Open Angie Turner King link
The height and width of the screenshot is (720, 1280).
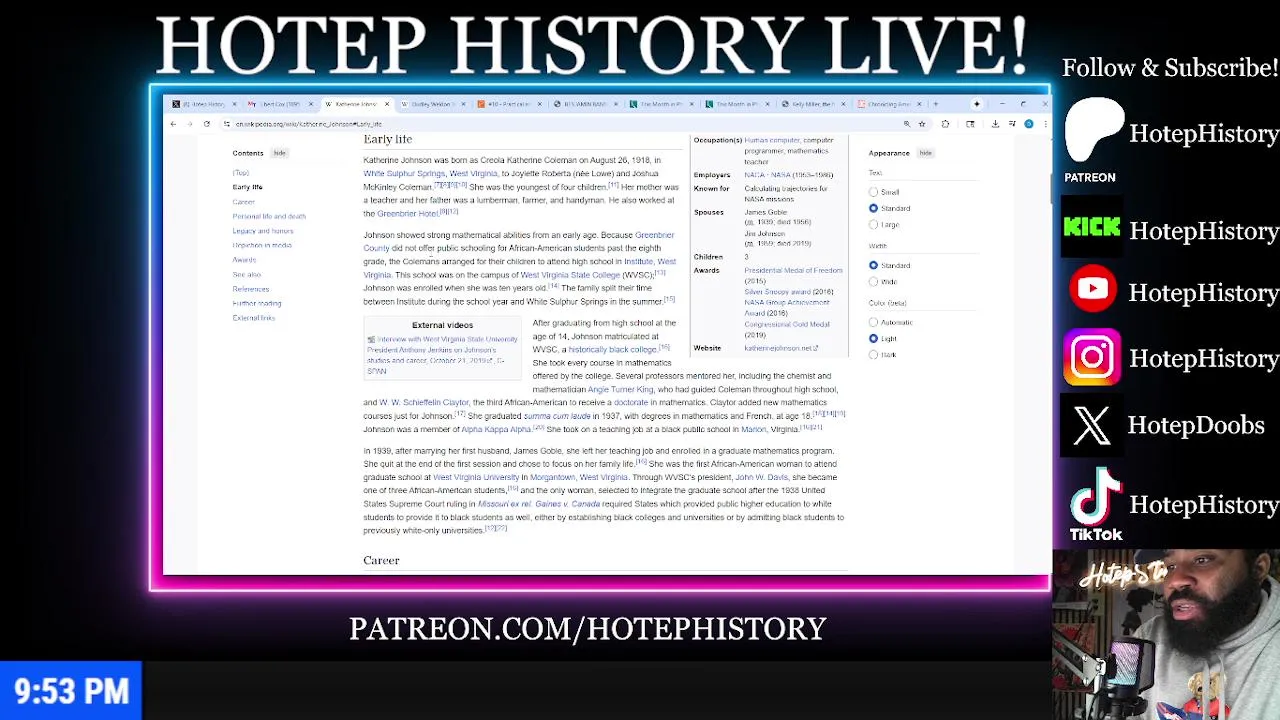coord(620,389)
